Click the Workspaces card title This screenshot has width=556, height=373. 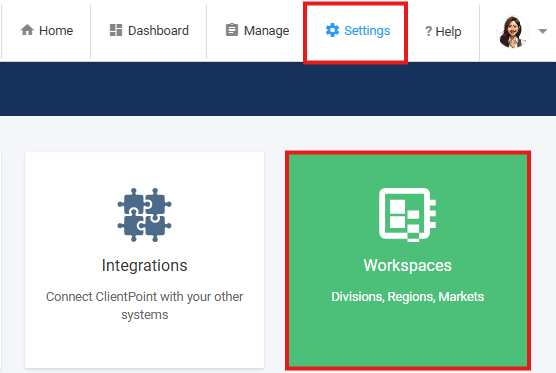click(407, 266)
